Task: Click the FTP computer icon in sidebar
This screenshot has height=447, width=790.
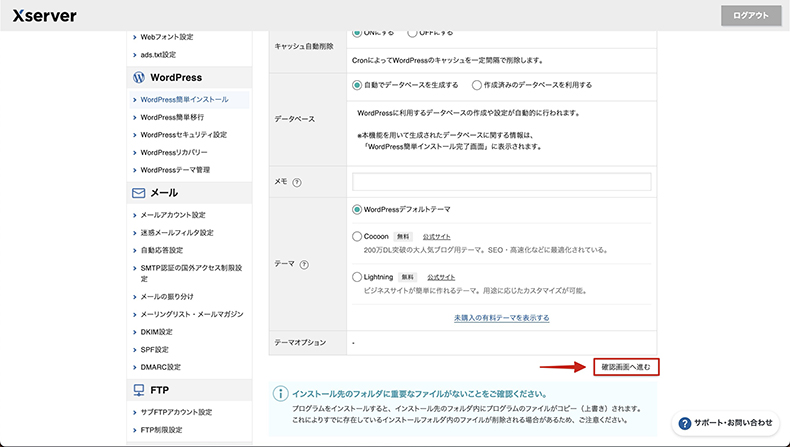Action: pos(139,390)
